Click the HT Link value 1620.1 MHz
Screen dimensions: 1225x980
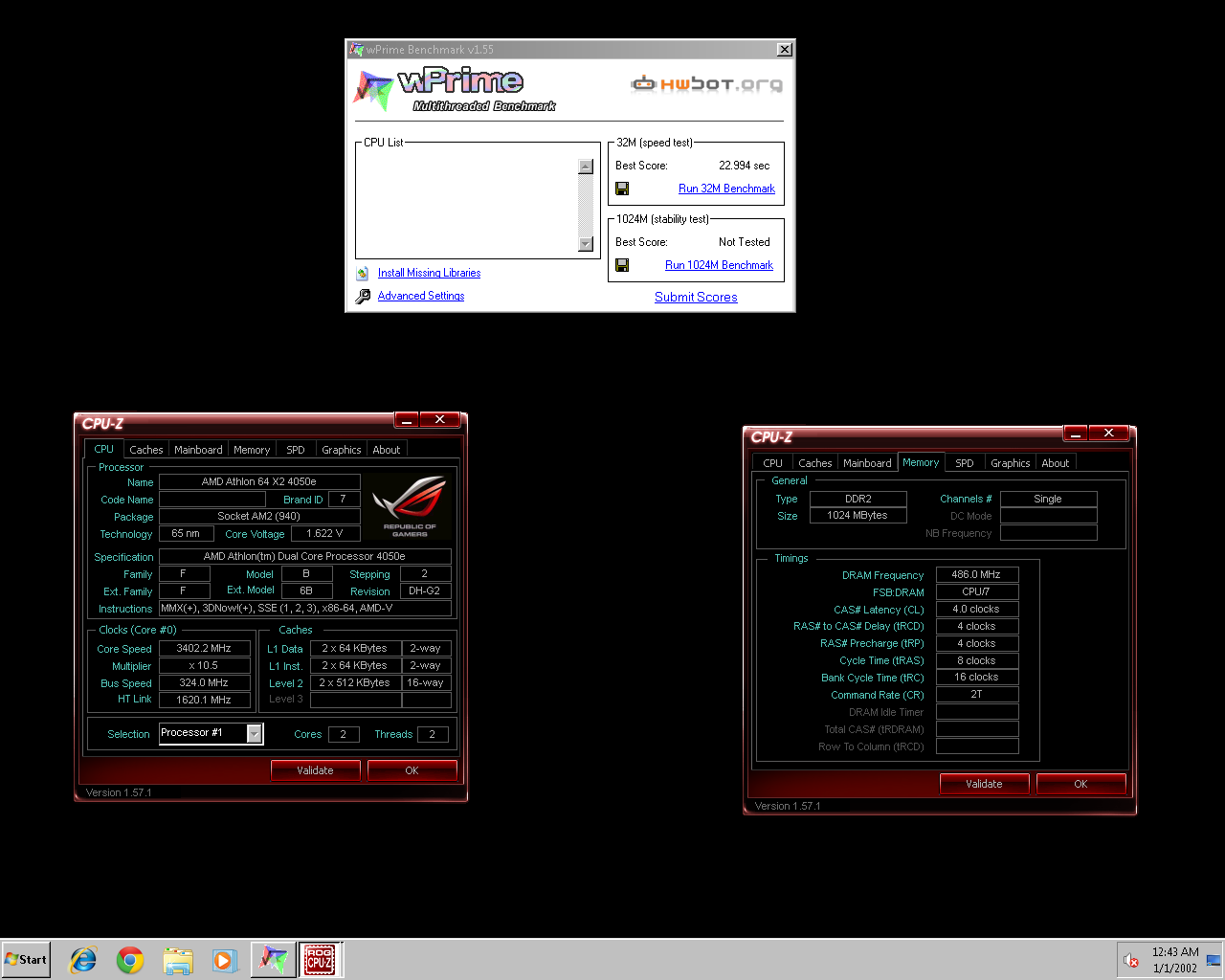[205, 700]
